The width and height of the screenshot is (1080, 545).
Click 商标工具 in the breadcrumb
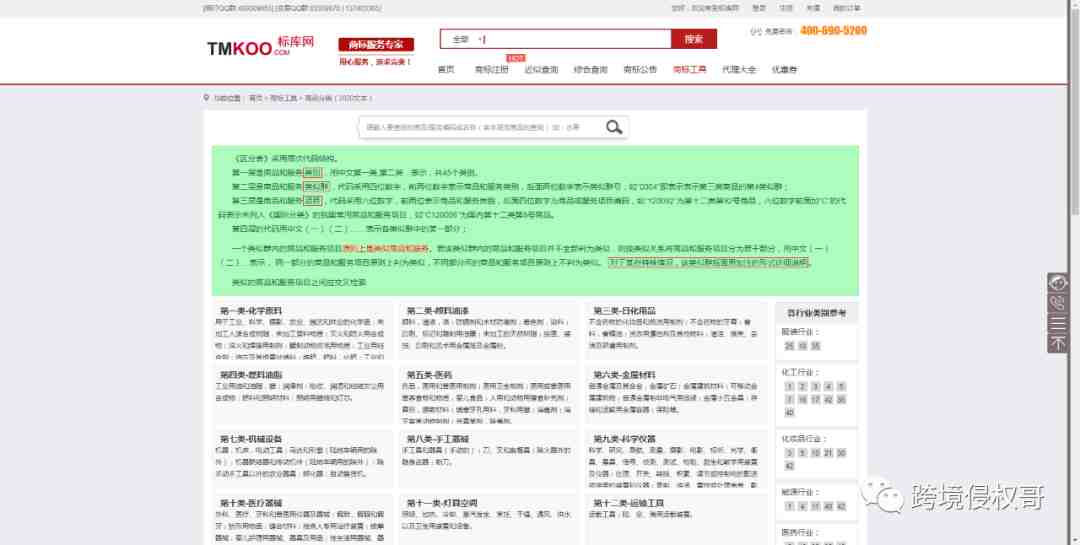point(283,99)
